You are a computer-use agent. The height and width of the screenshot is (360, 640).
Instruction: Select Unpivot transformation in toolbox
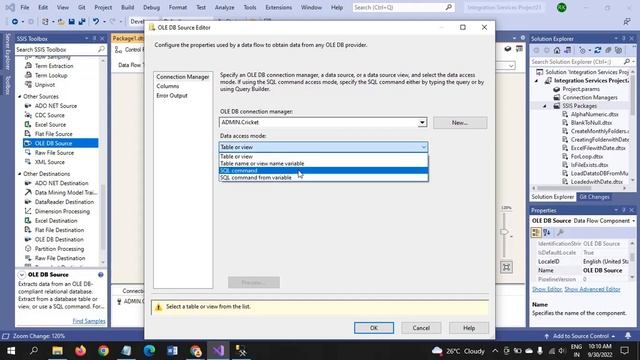pyautogui.click(x=45, y=85)
